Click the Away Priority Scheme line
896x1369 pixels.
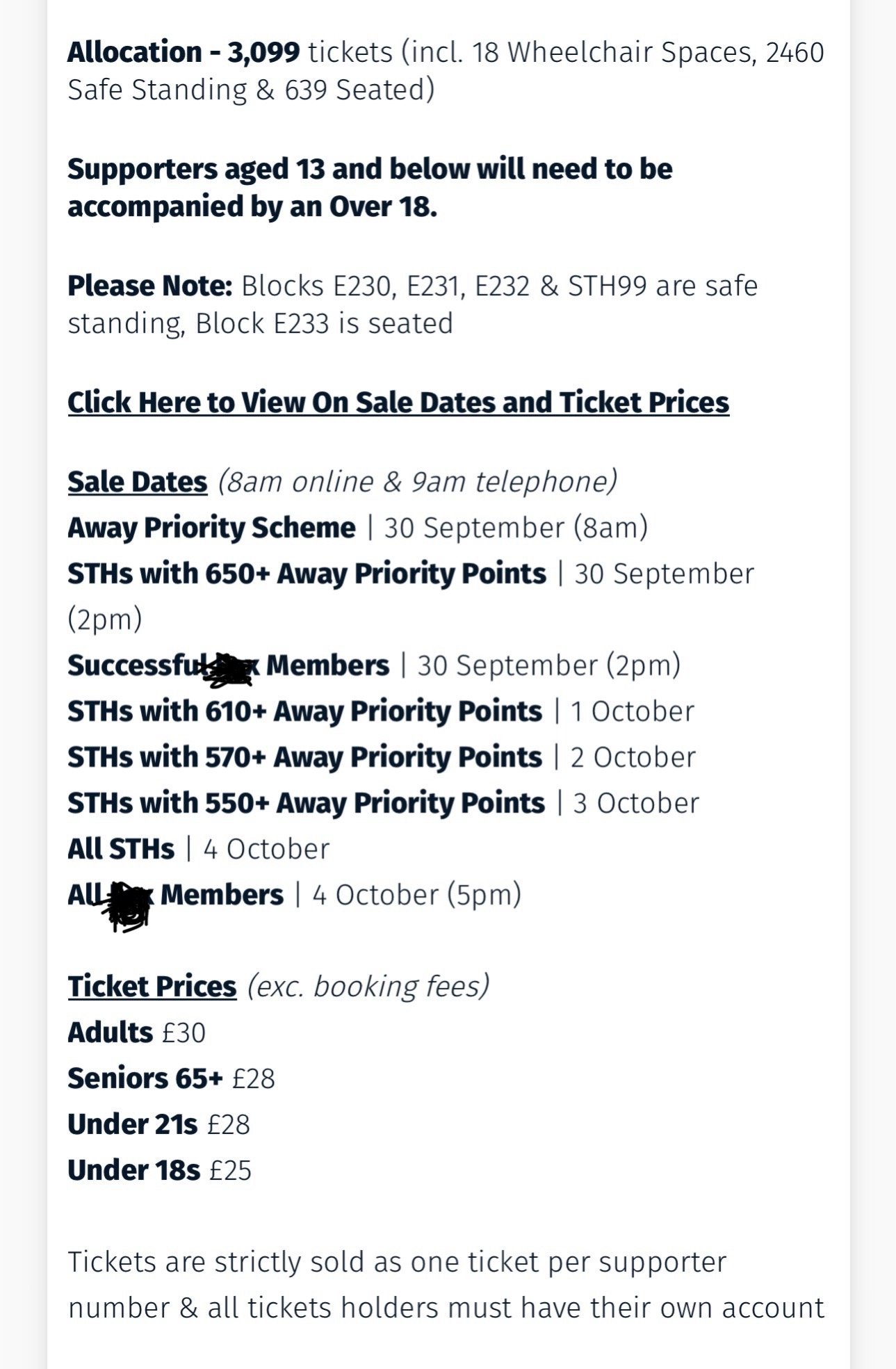coord(358,528)
